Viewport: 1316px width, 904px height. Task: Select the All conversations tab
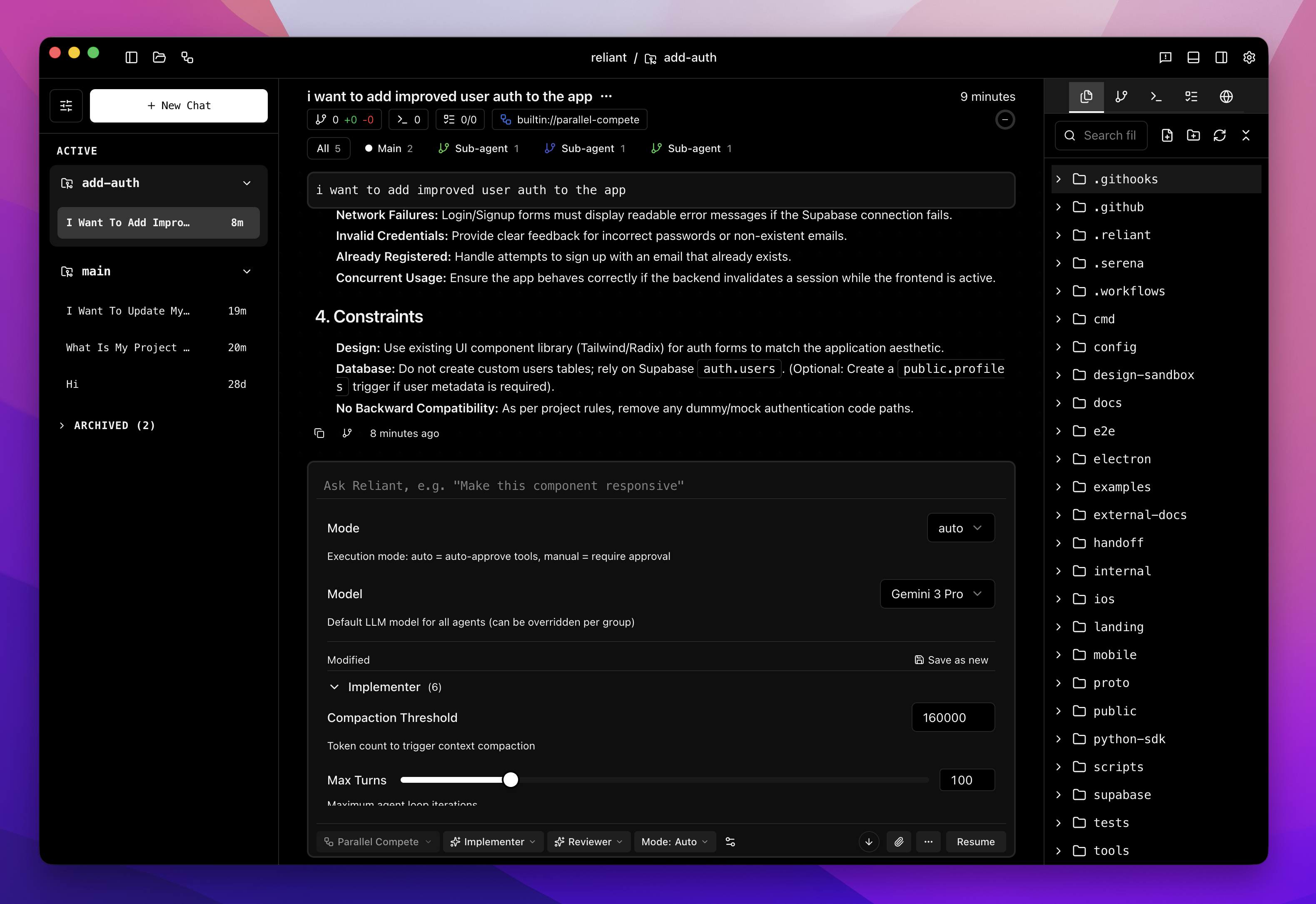(328, 148)
